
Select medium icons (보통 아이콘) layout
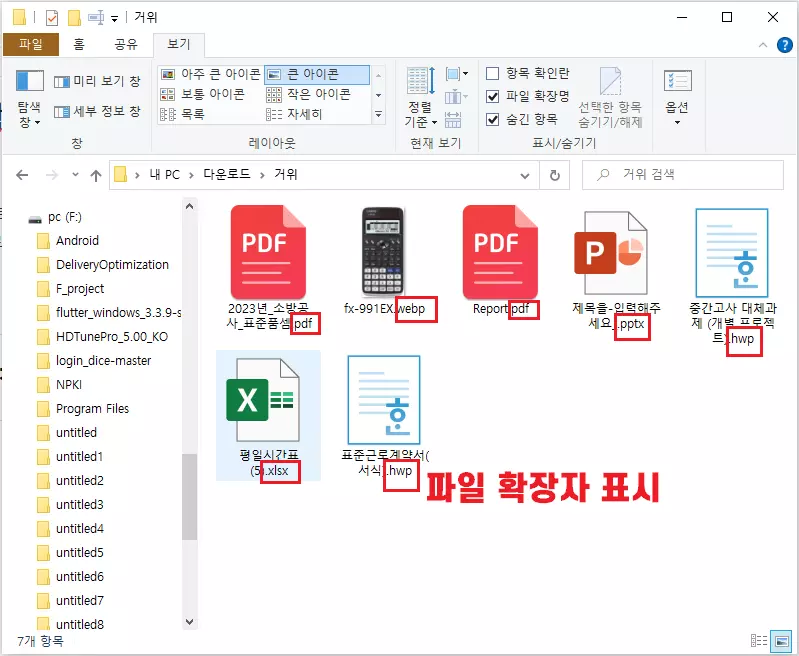tap(203, 94)
